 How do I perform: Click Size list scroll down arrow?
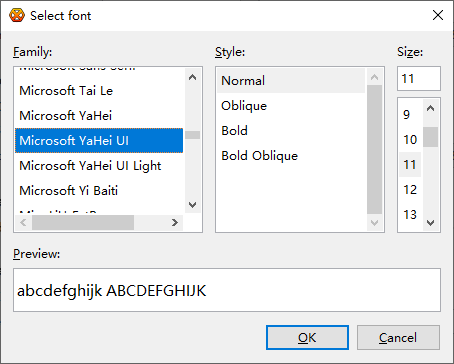coord(430,222)
